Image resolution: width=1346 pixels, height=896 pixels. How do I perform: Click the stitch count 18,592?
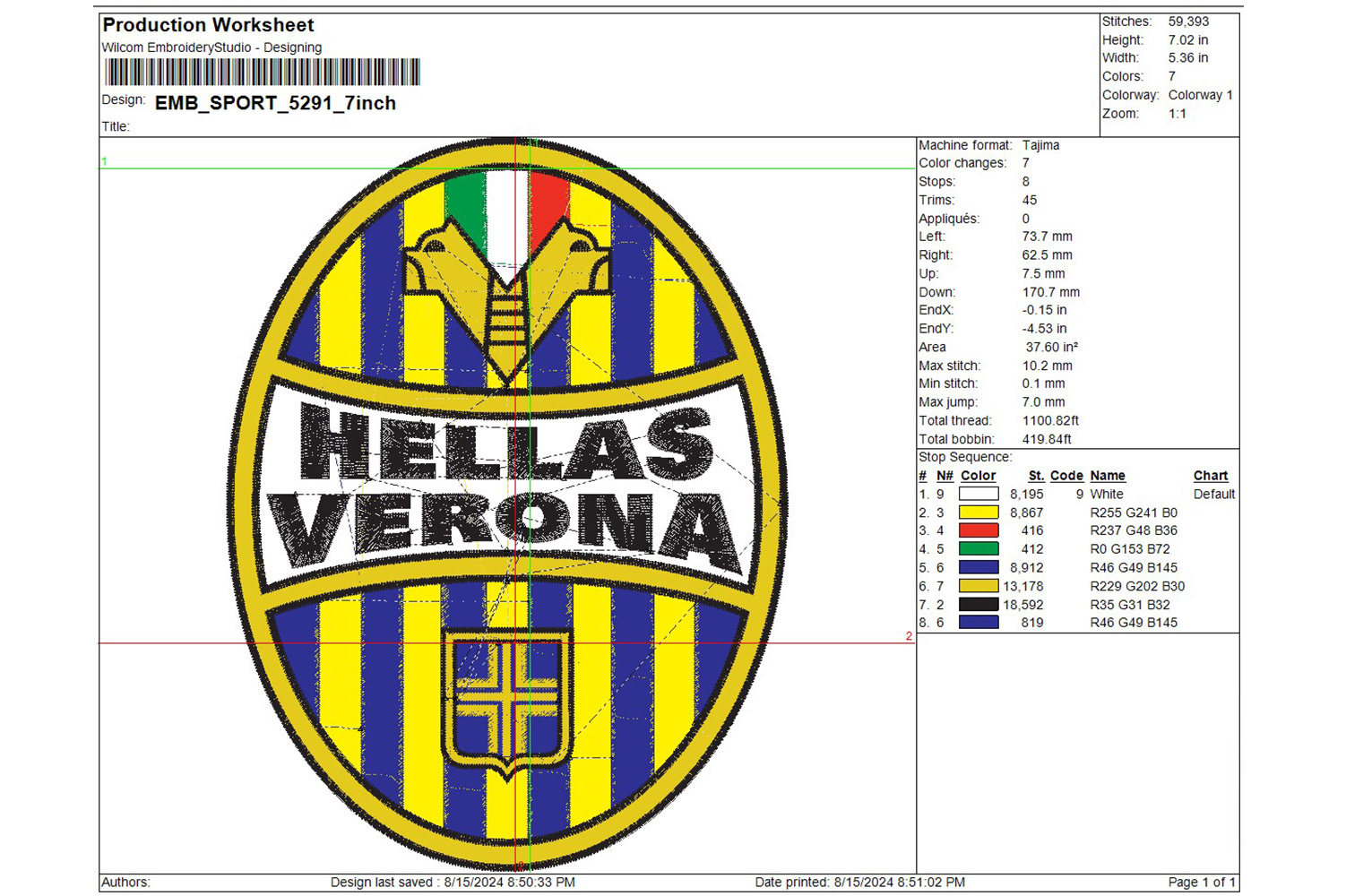(1023, 605)
